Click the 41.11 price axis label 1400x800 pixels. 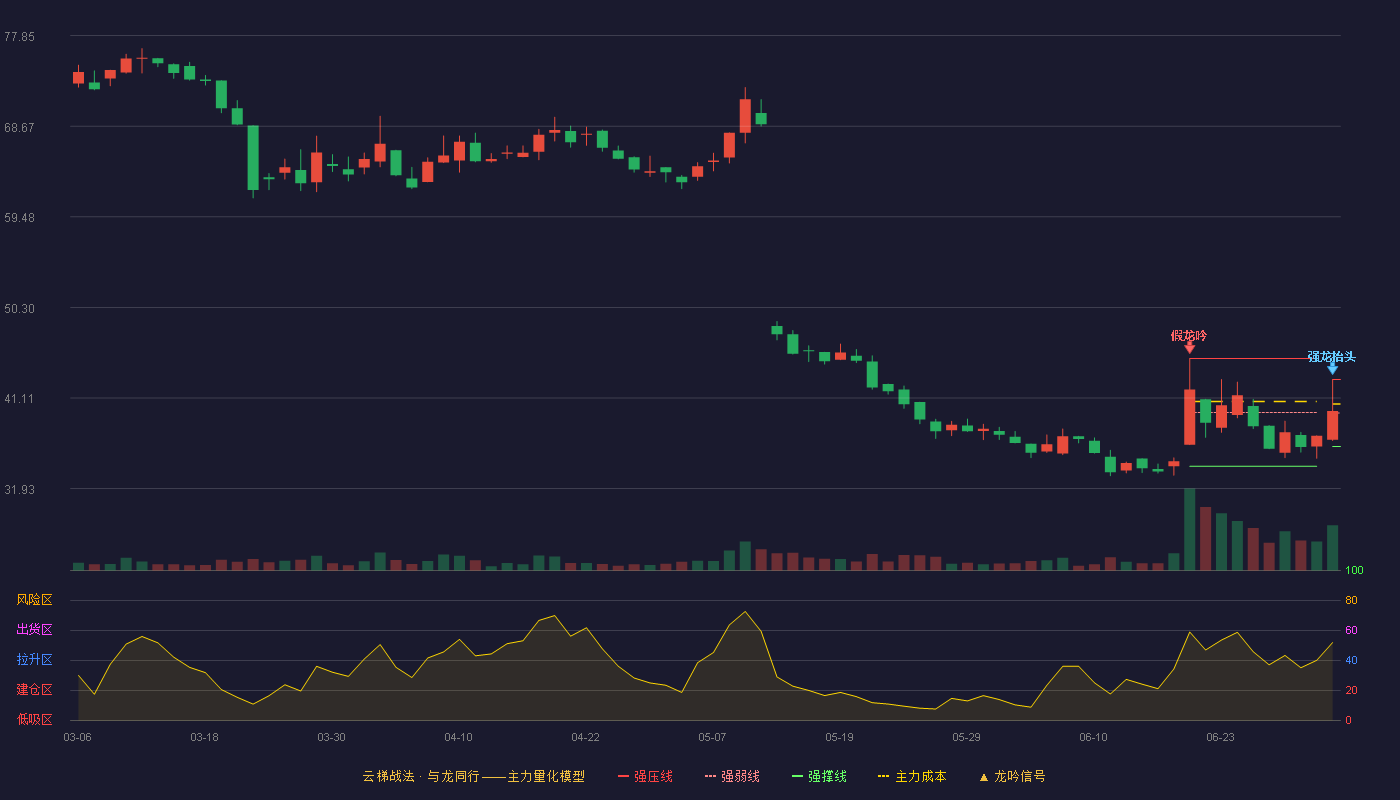point(19,399)
